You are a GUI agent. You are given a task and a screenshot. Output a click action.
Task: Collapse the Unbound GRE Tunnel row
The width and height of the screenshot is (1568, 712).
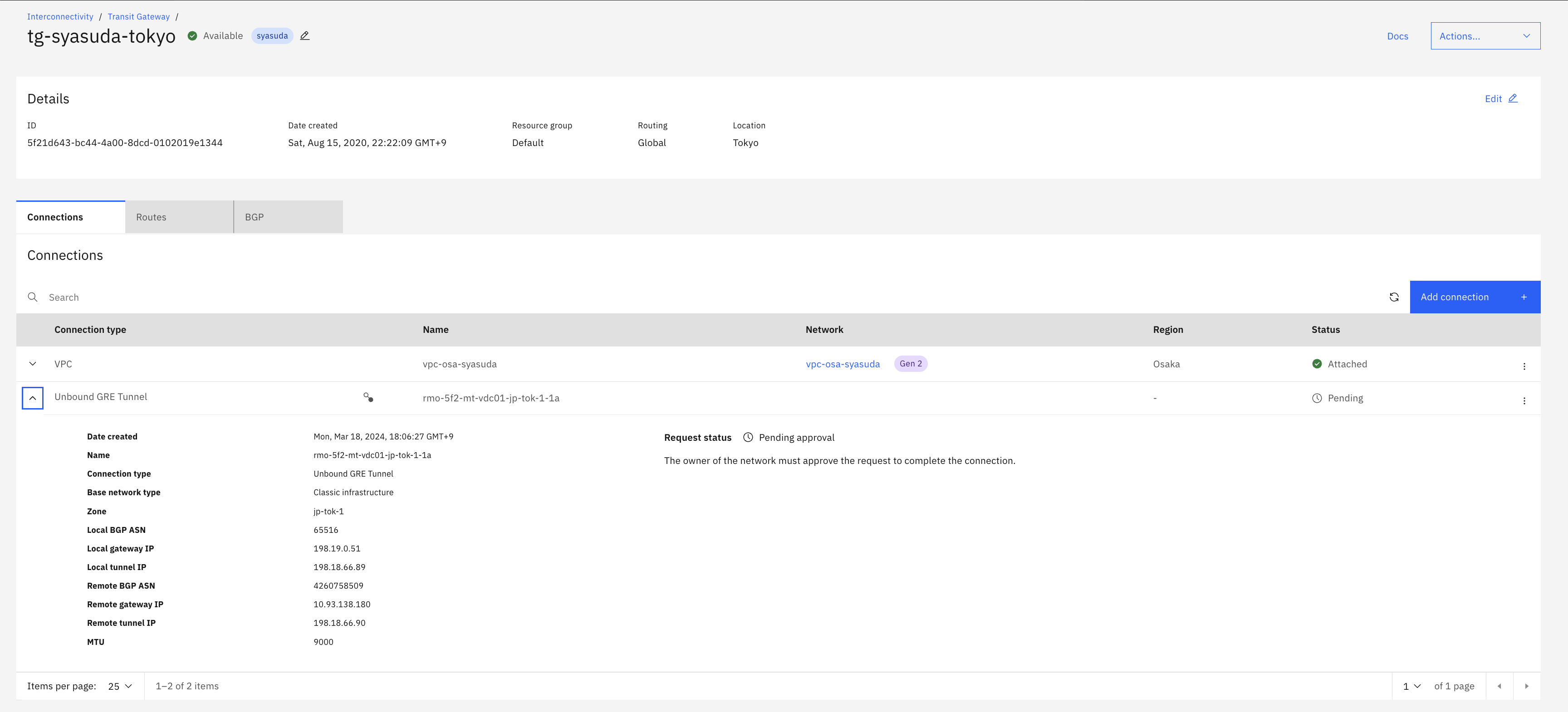click(x=33, y=398)
